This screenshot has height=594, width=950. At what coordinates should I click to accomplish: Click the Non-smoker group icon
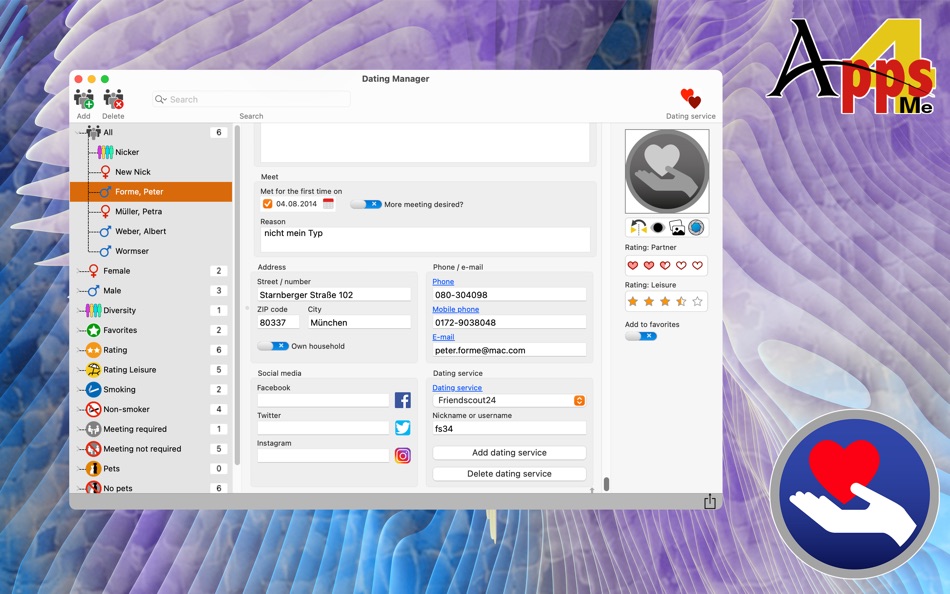92,409
